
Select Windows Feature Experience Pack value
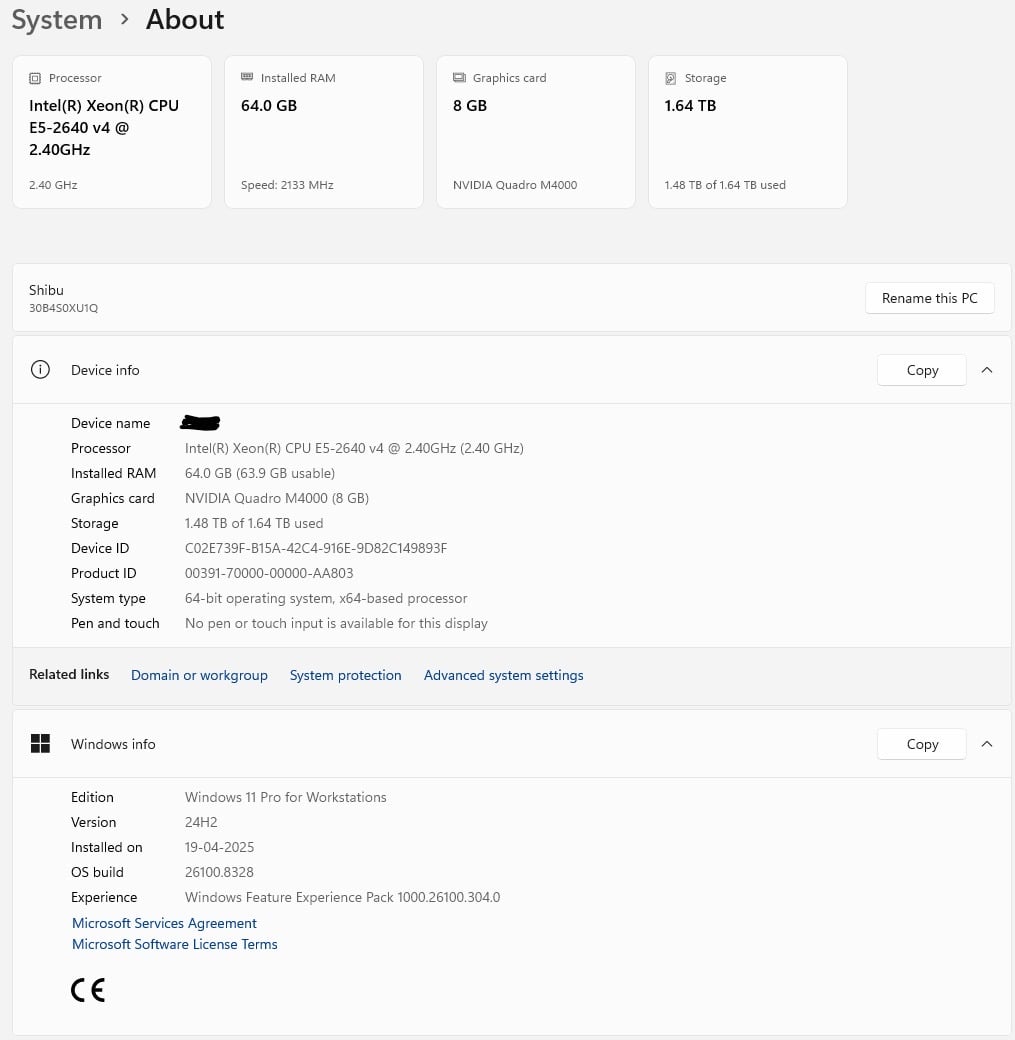(x=342, y=897)
